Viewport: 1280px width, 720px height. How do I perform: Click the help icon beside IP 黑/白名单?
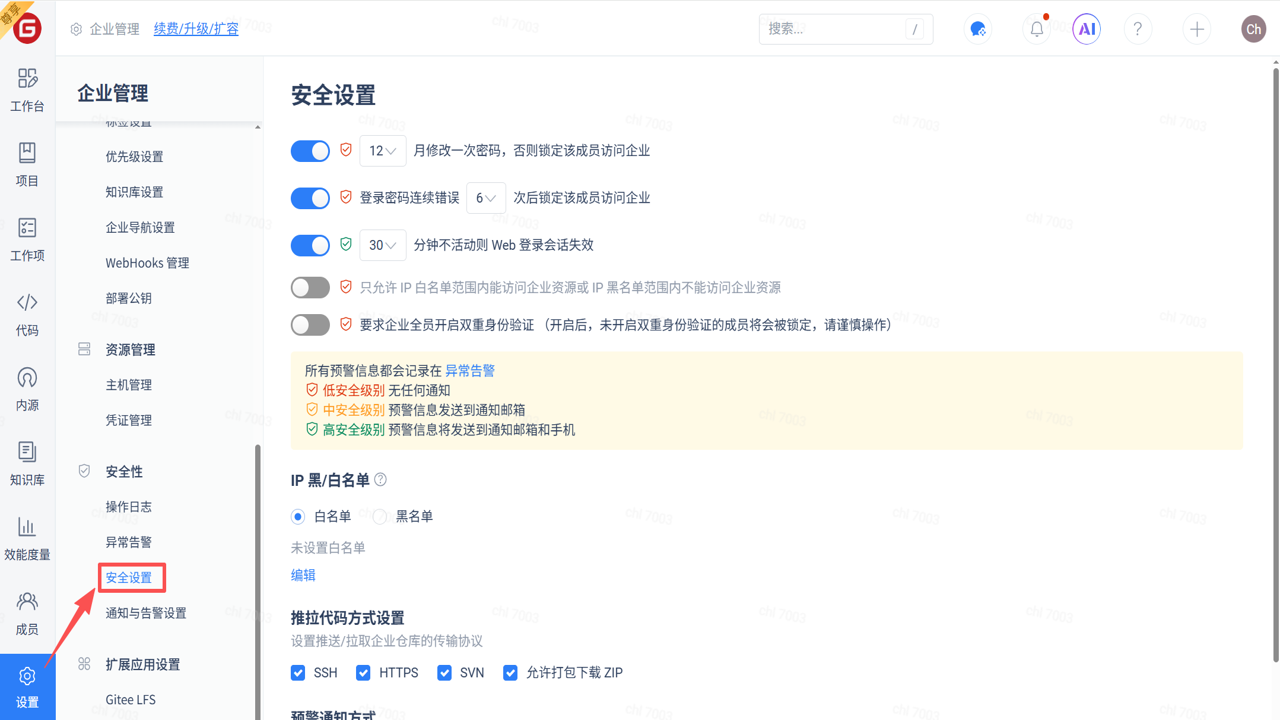point(380,481)
